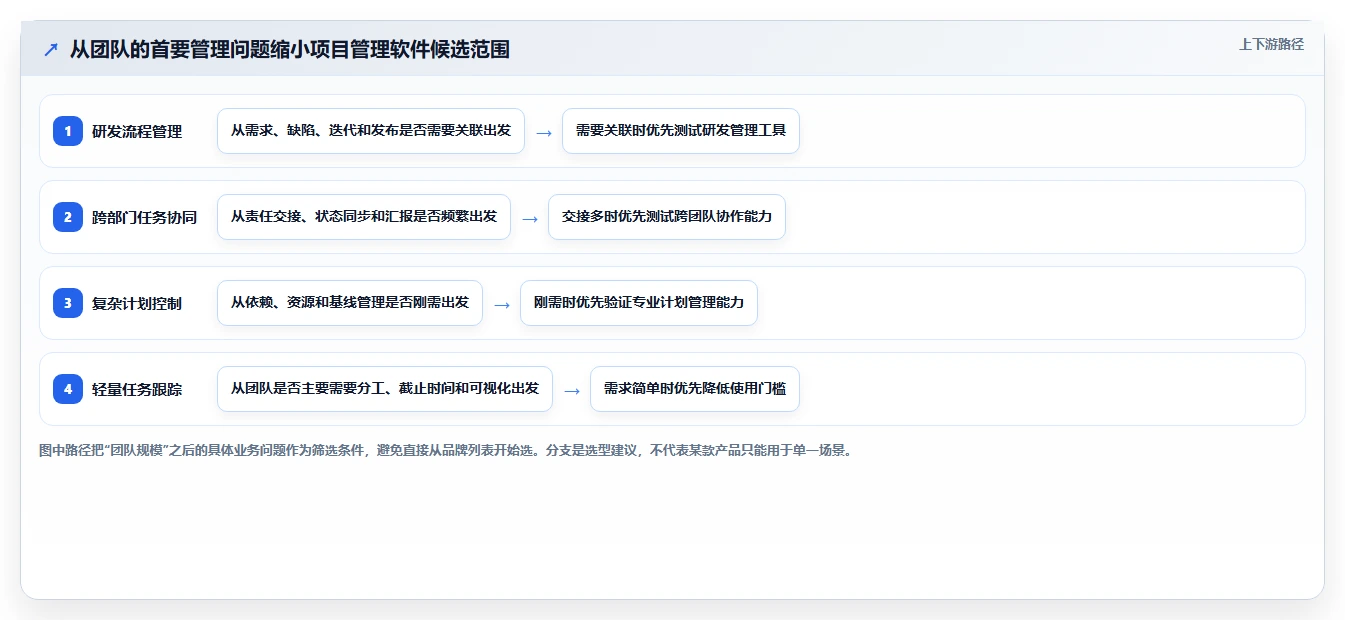1345x620 pixels.
Task: Click the 上下游路径 label
Action: click(x=1271, y=44)
